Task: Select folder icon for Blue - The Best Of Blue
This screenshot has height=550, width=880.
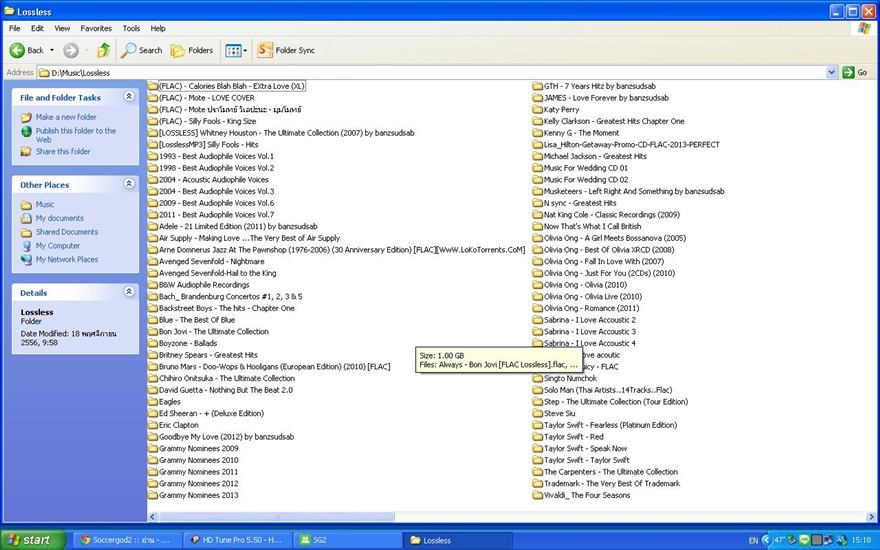Action: click(x=153, y=320)
